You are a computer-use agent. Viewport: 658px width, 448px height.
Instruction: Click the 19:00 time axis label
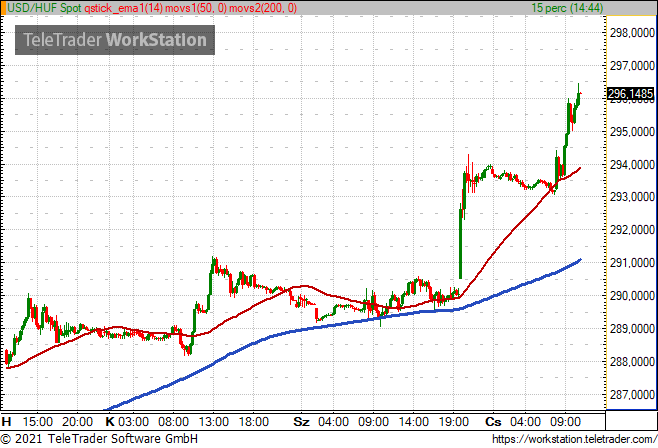454,422
